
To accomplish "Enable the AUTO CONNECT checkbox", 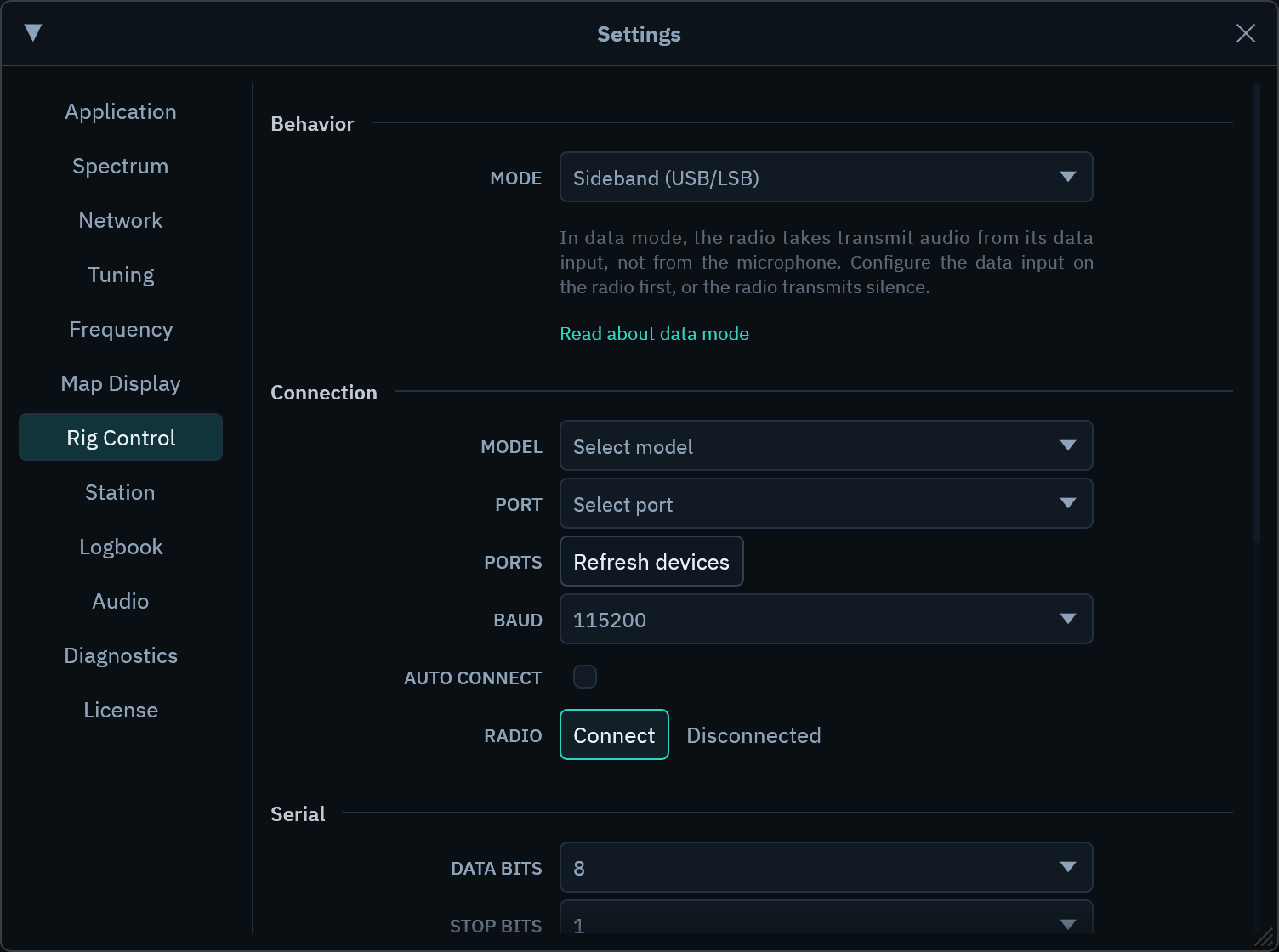I will 585,677.
